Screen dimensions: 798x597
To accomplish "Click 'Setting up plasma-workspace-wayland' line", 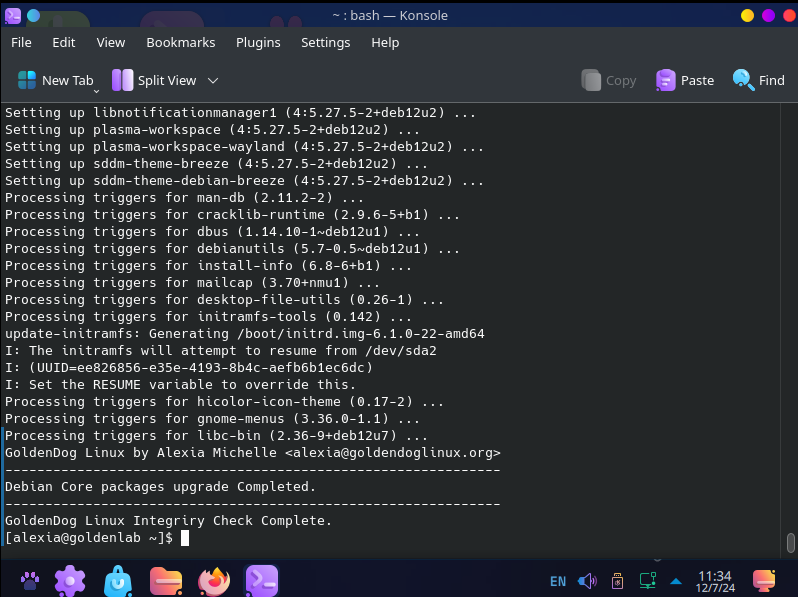I will 244,147.
